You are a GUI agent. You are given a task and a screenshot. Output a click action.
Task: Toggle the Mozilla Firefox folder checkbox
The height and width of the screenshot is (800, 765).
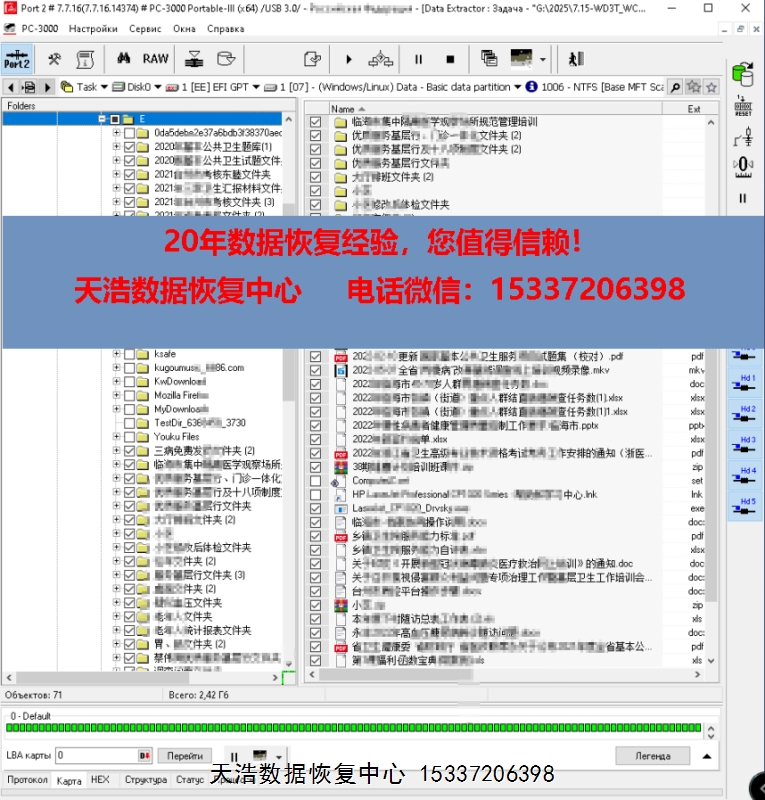pos(129,396)
